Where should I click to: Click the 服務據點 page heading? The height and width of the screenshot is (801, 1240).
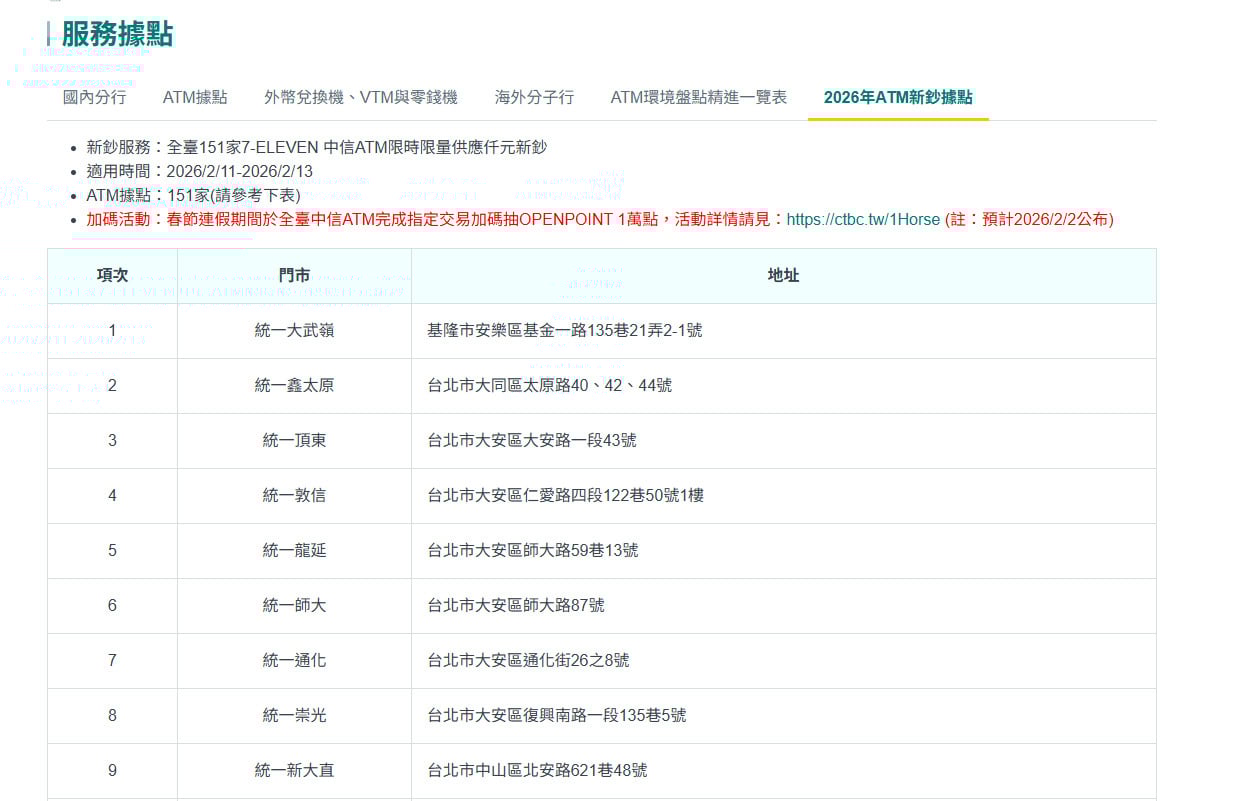[117, 34]
